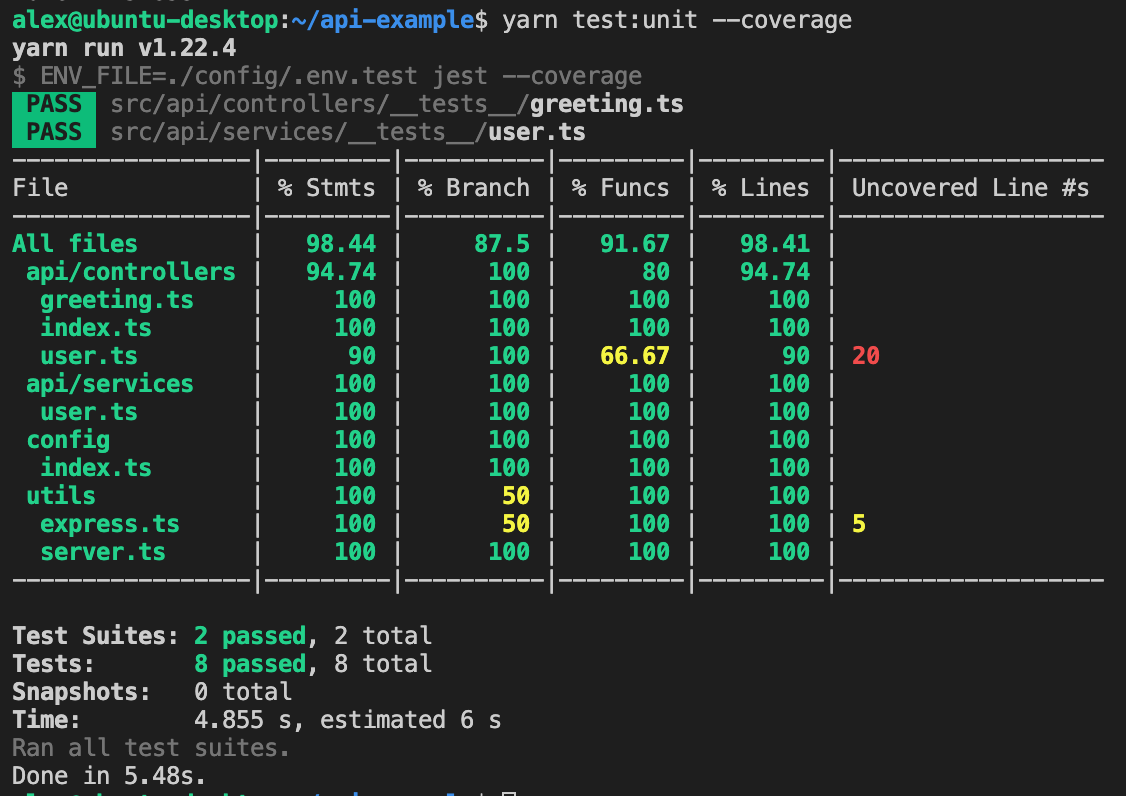Select the services user.ts test path

(348, 133)
